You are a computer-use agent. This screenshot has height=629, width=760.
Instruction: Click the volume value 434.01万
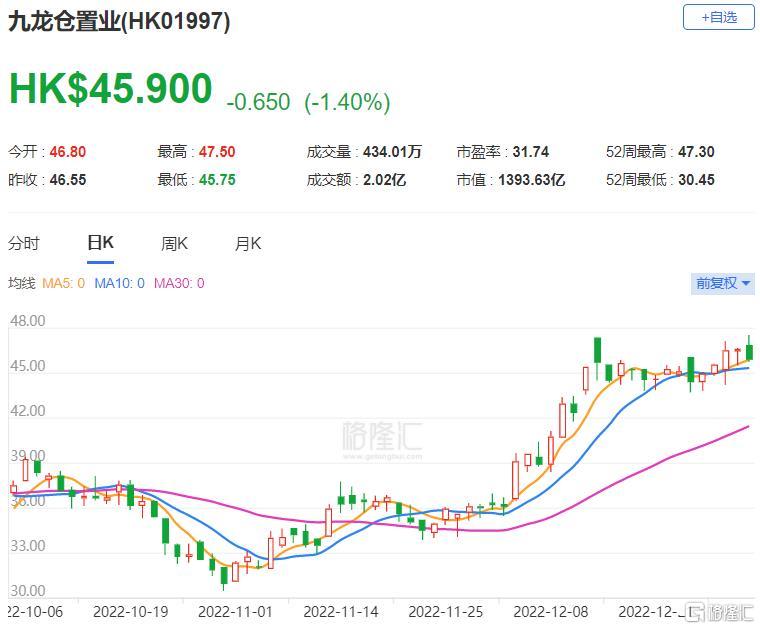pyautogui.click(x=393, y=152)
